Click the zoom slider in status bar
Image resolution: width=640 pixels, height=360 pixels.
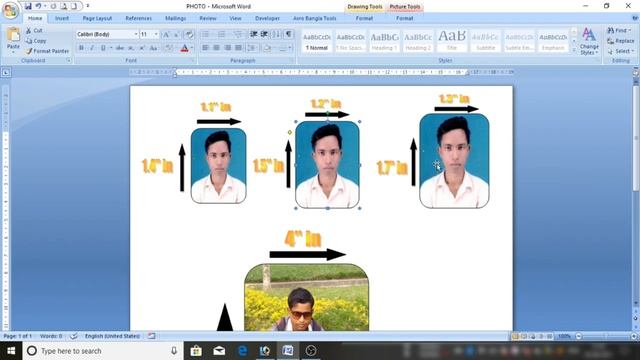click(x=605, y=336)
